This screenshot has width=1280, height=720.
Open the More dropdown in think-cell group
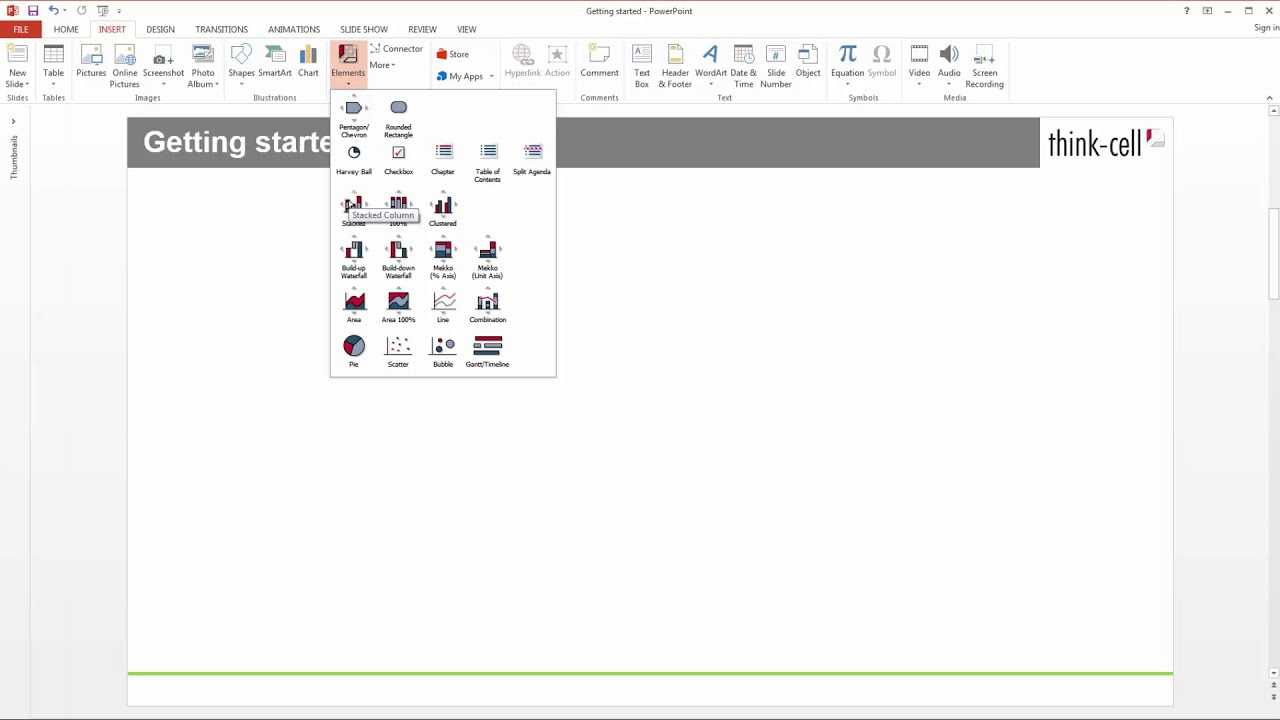[x=382, y=66]
